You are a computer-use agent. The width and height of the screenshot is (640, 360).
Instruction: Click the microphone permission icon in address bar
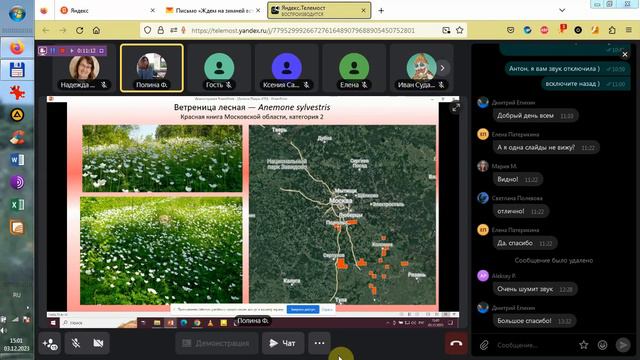tap(184, 30)
